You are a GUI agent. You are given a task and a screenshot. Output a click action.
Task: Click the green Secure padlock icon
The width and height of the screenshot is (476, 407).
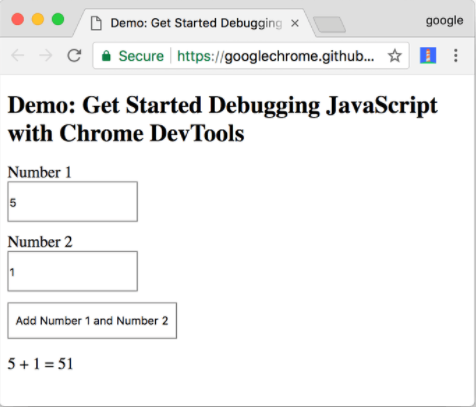106,56
